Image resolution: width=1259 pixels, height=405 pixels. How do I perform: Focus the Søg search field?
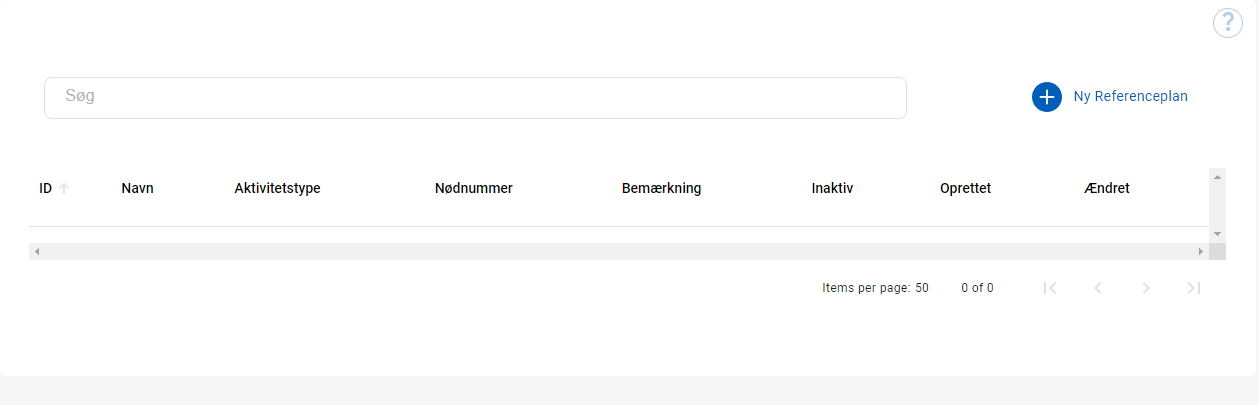tap(475, 98)
